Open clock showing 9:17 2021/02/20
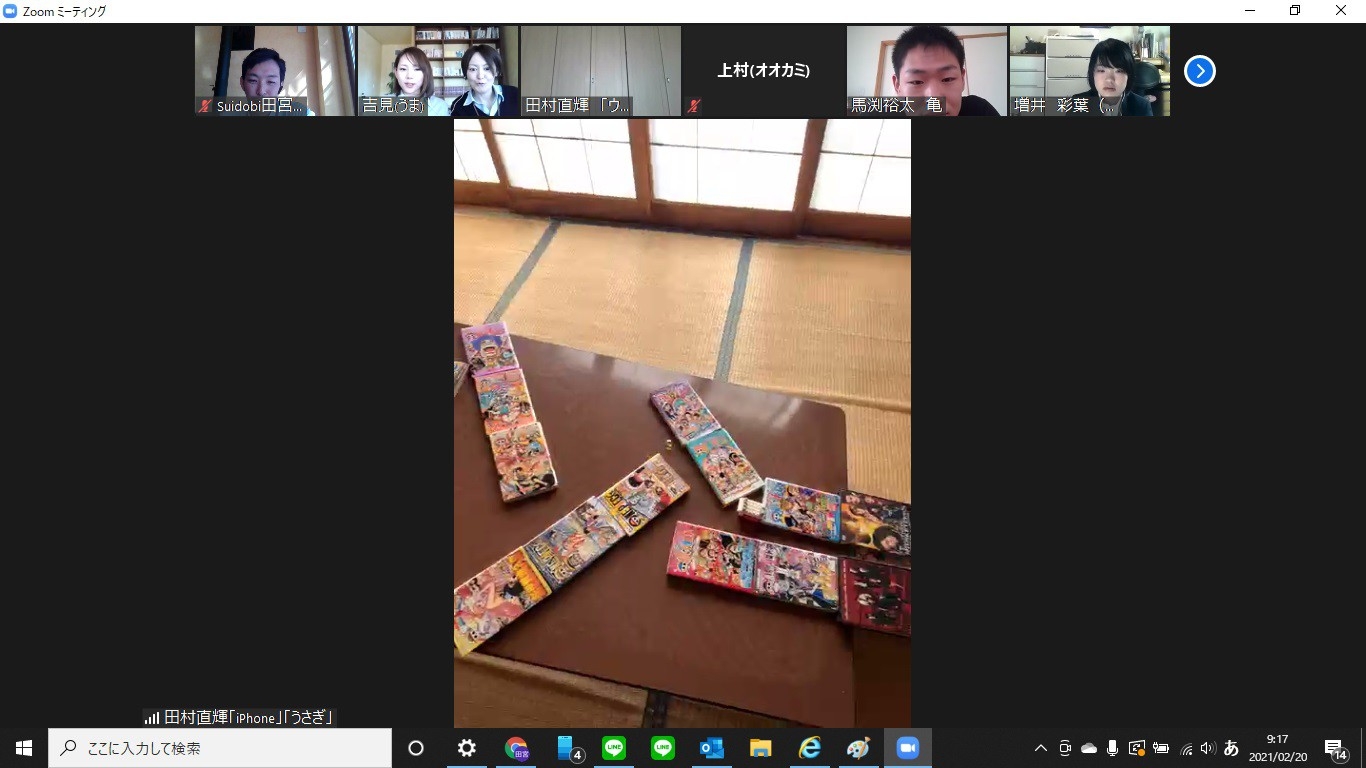1366x768 pixels. pyautogui.click(x=1278, y=748)
